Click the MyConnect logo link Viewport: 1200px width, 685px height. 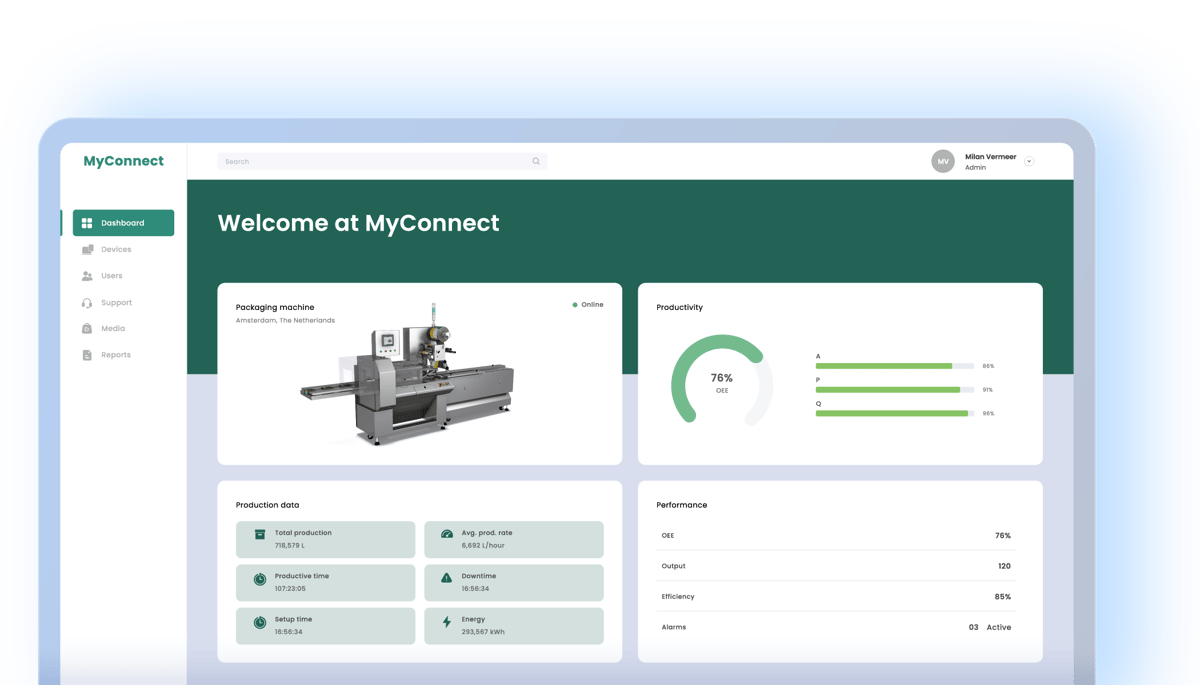coord(123,161)
